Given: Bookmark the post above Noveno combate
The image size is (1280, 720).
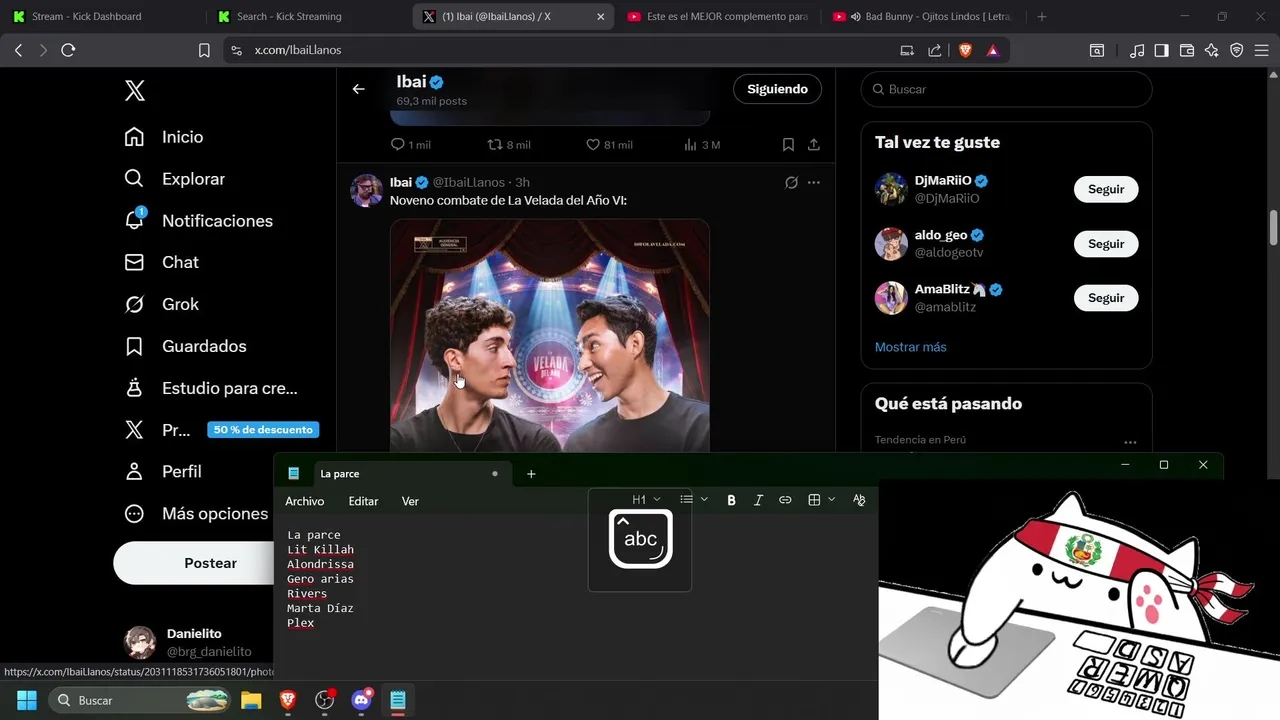Looking at the screenshot, I should click(788, 145).
